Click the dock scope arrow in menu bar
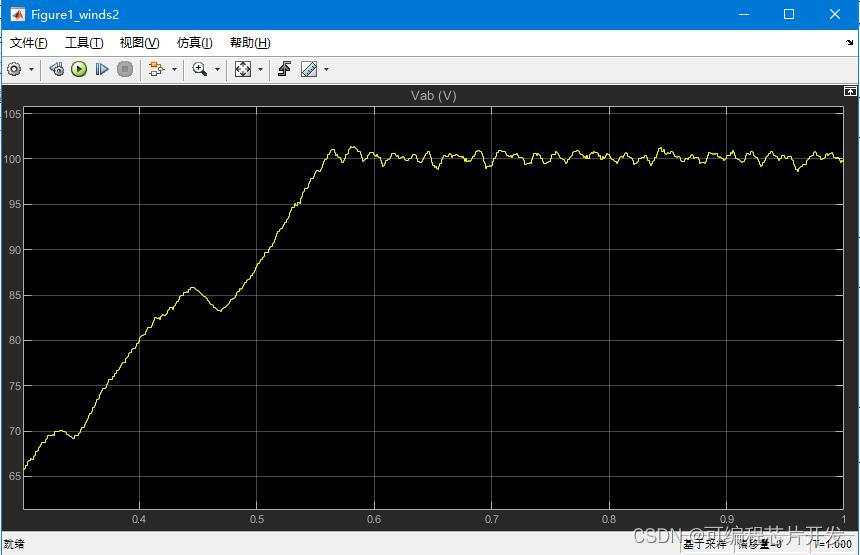 coord(850,42)
